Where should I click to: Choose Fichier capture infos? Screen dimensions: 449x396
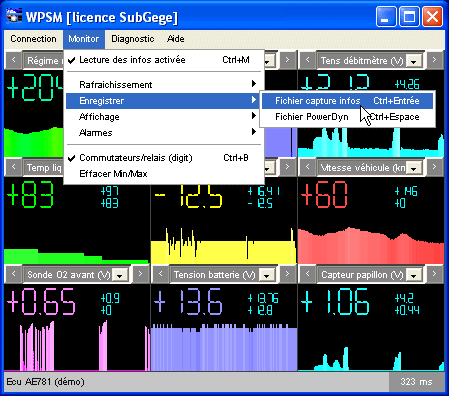pyautogui.click(x=347, y=101)
